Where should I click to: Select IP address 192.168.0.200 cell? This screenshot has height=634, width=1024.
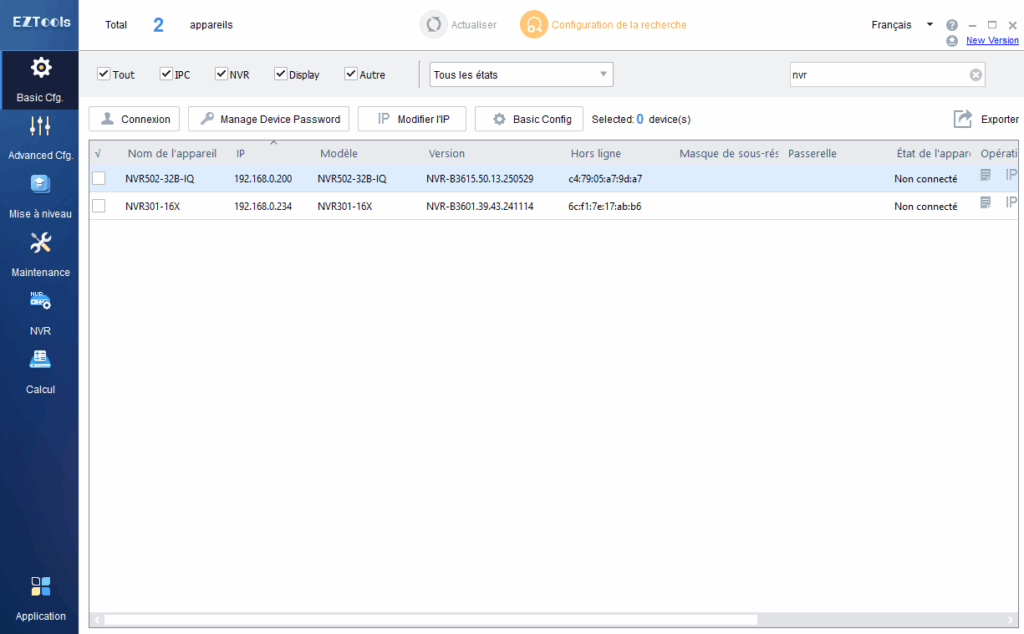[x=263, y=178]
